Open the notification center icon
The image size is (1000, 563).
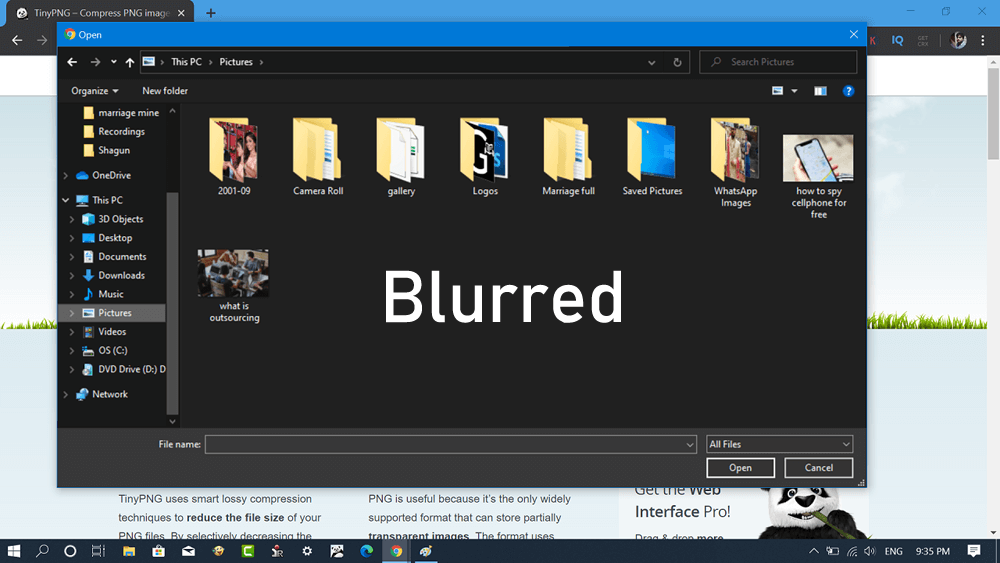pos(974,551)
